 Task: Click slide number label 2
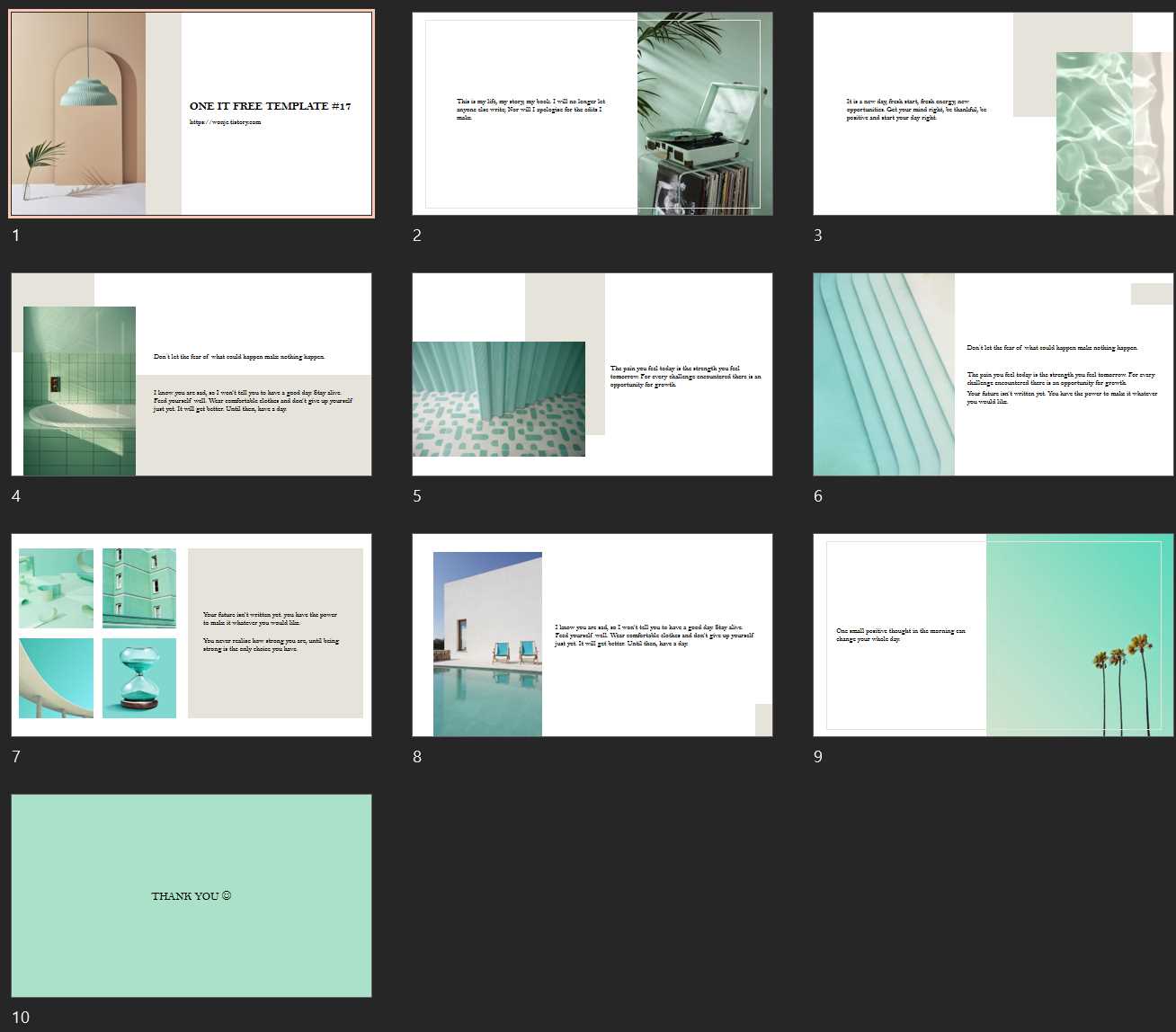[416, 236]
